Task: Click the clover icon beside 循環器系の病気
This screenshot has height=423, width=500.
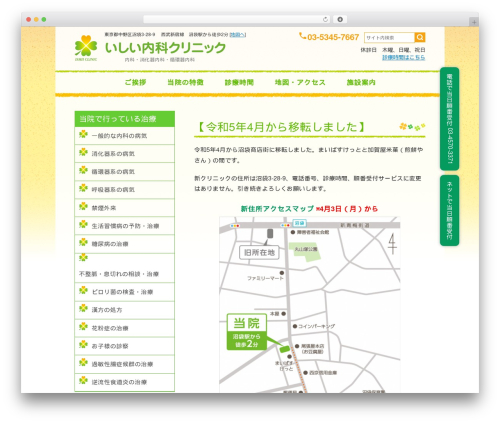Action: pyautogui.click(x=83, y=170)
